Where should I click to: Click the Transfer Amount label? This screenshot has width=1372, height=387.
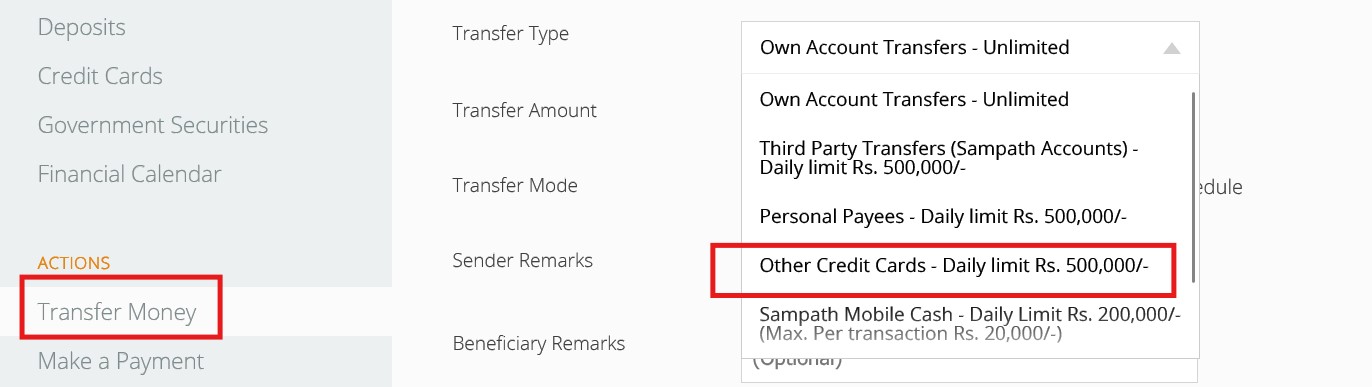pyautogui.click(x=525, y=110)
